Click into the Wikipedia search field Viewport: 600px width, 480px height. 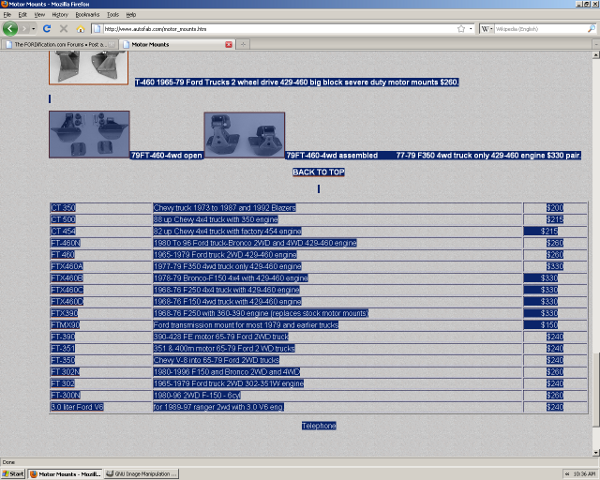(540, 29)
